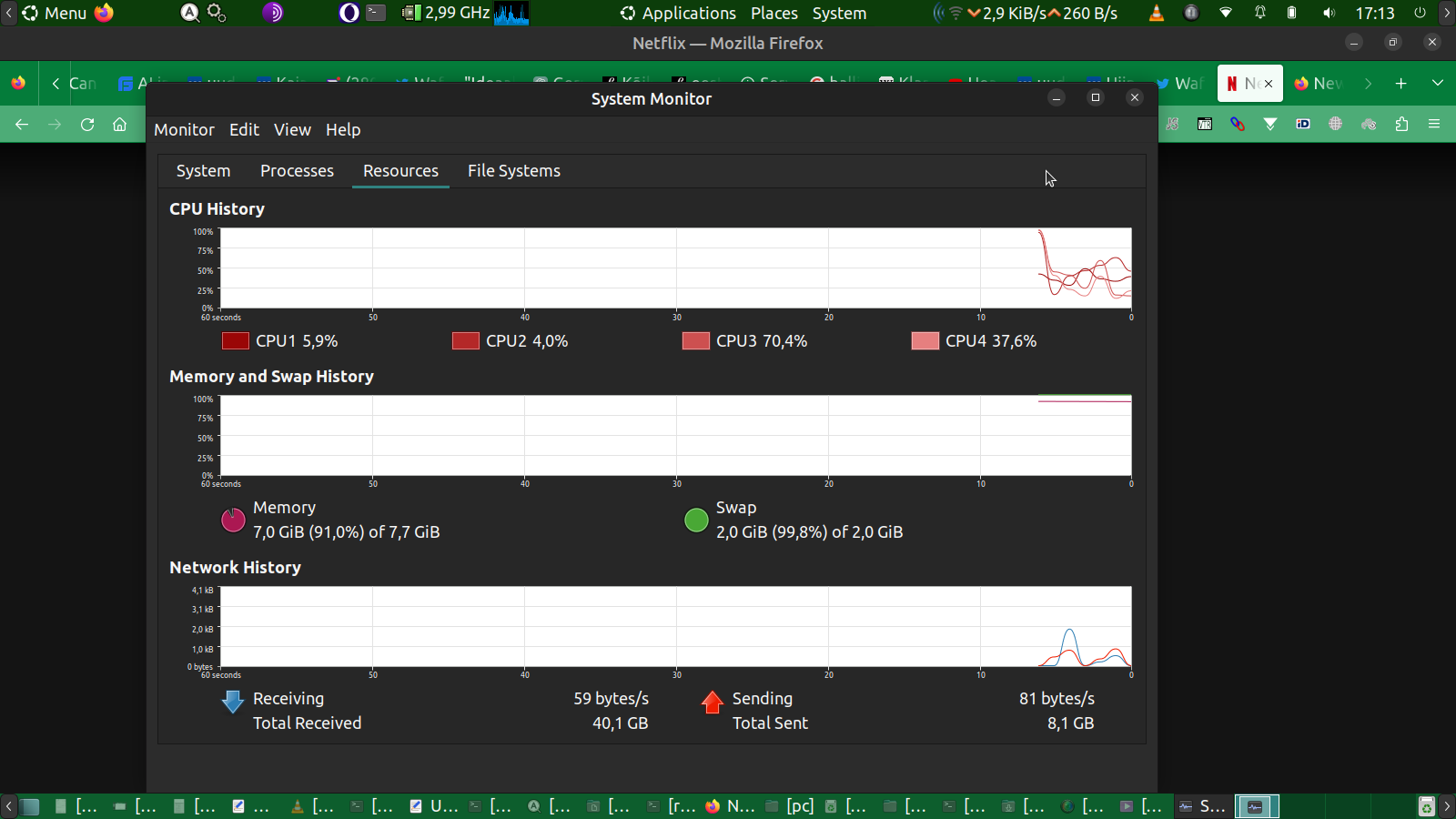
Task: Click the CPU frequency 2,99 GHz applet
Action: click(x=446, y=13)
